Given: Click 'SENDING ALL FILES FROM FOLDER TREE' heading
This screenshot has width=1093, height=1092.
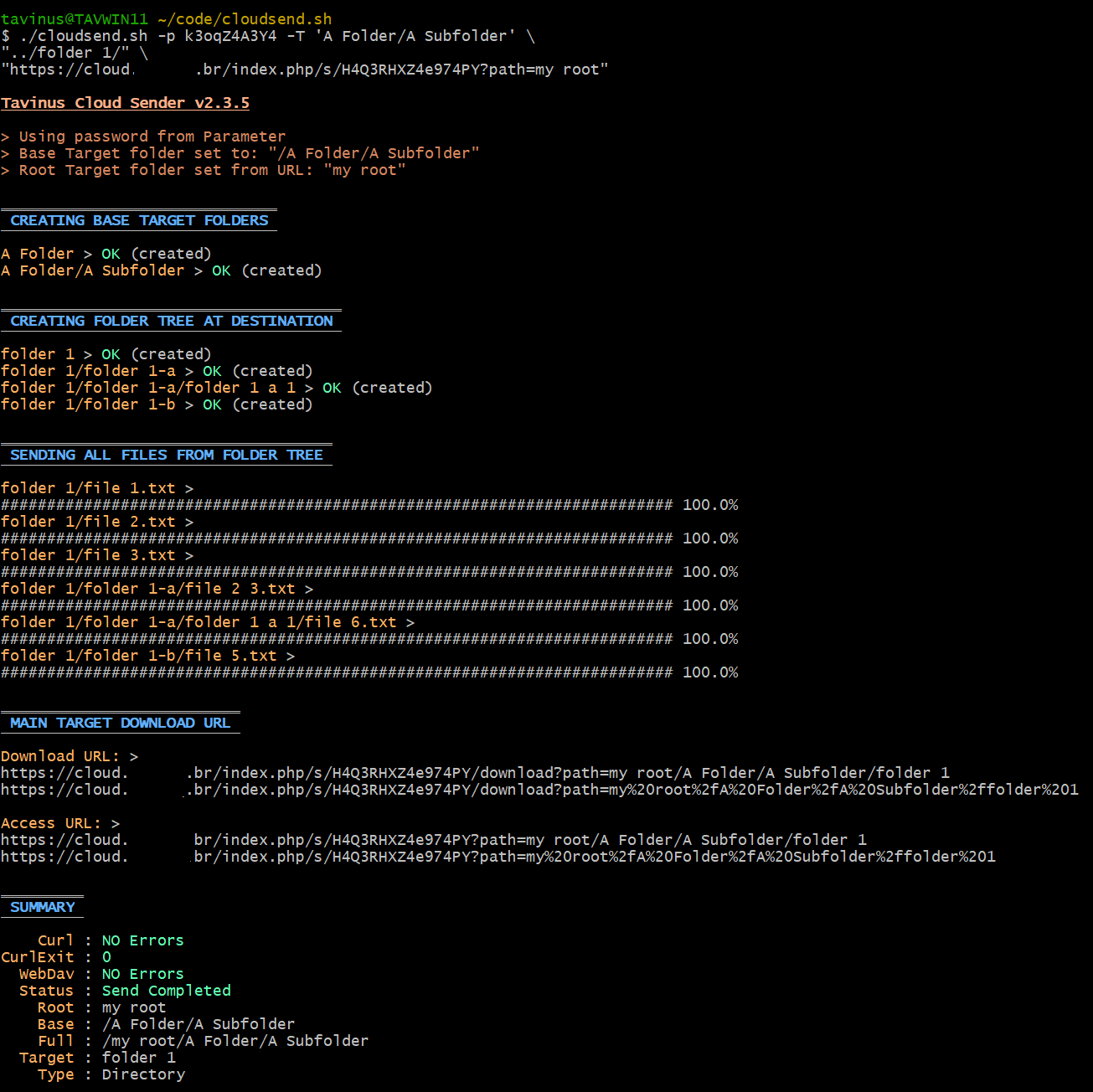Looking at the screenshot, I should (x=167, y=455).
